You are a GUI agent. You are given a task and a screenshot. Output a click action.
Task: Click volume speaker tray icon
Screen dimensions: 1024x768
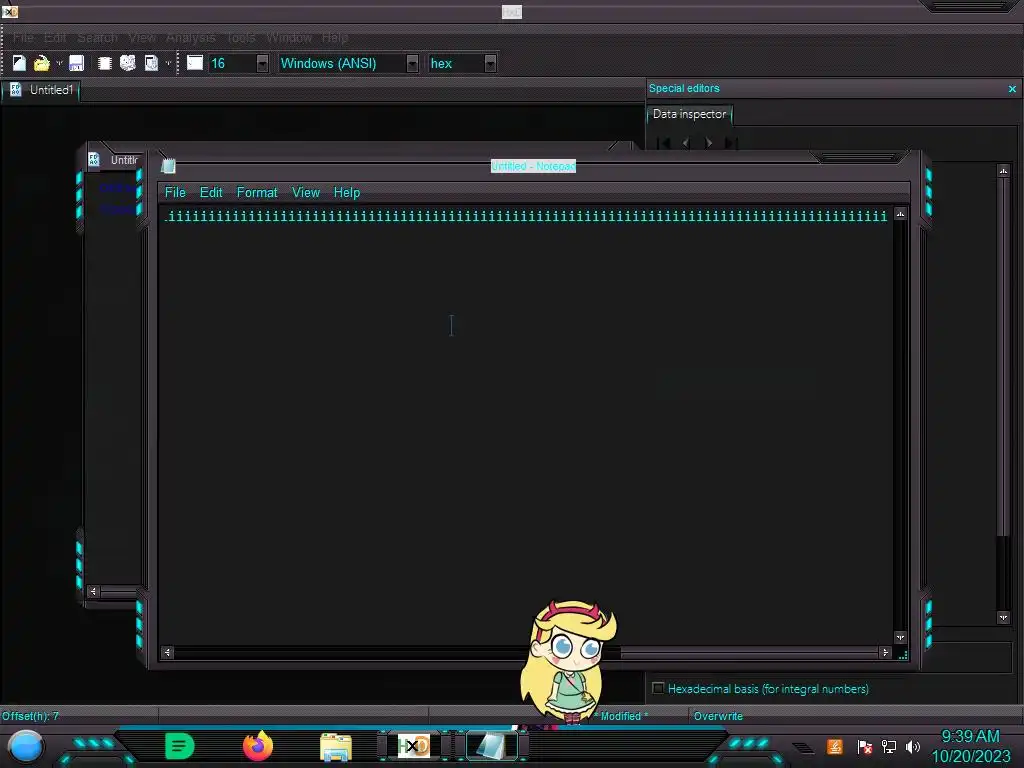click(913, 746)
